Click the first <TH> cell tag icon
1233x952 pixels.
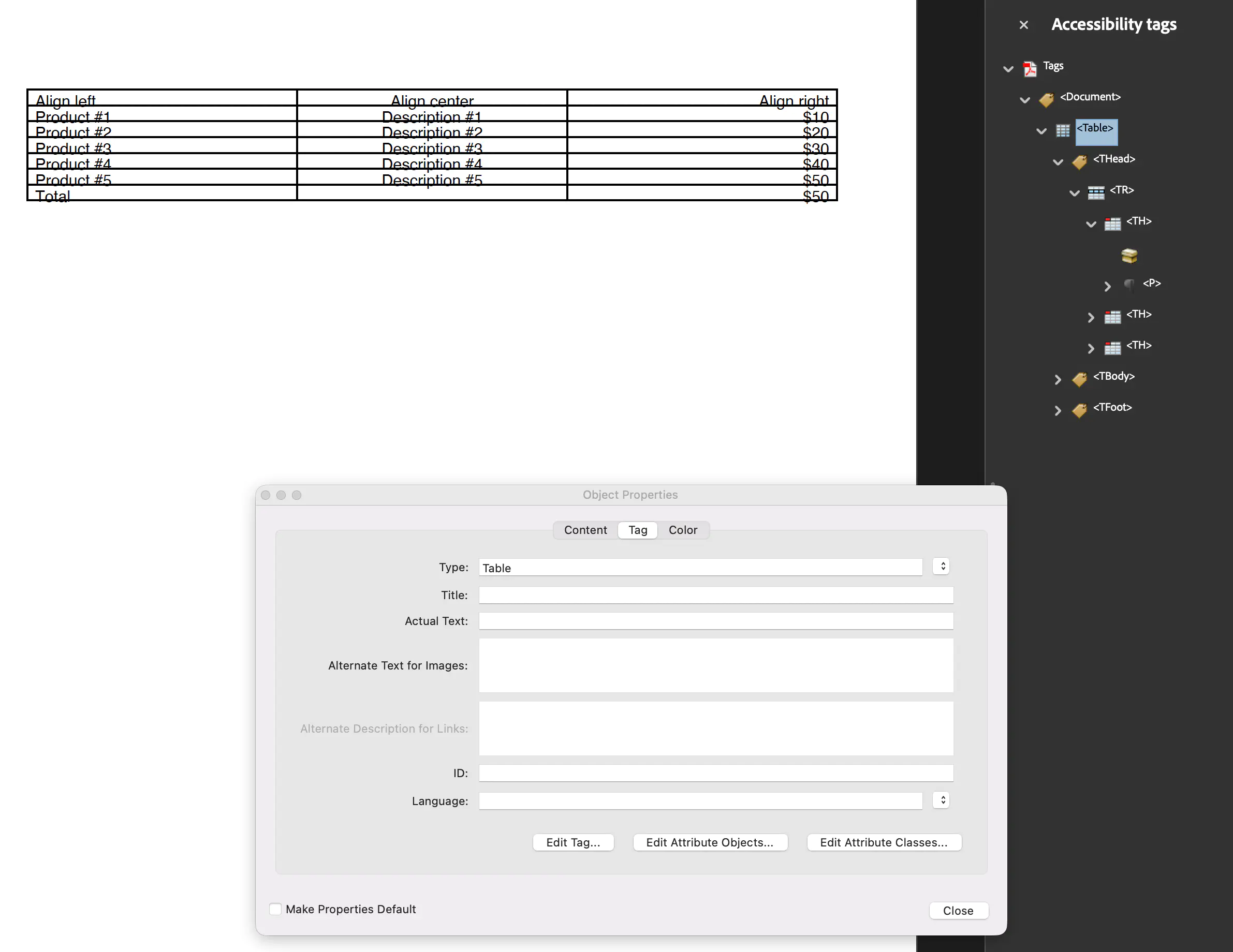click(1113, 224)
